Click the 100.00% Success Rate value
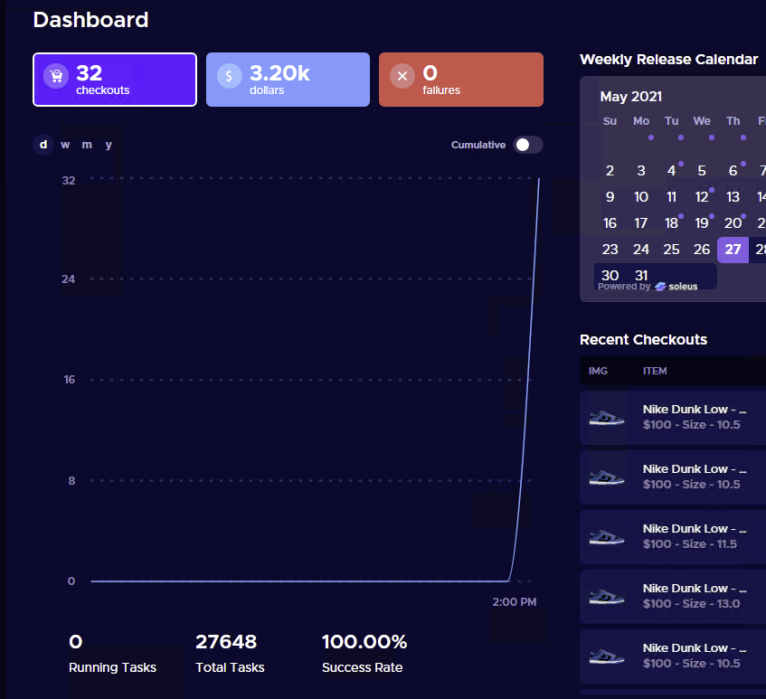Image resolution: width=766 pixels, height=699 pixels. [x=364, y=642]
